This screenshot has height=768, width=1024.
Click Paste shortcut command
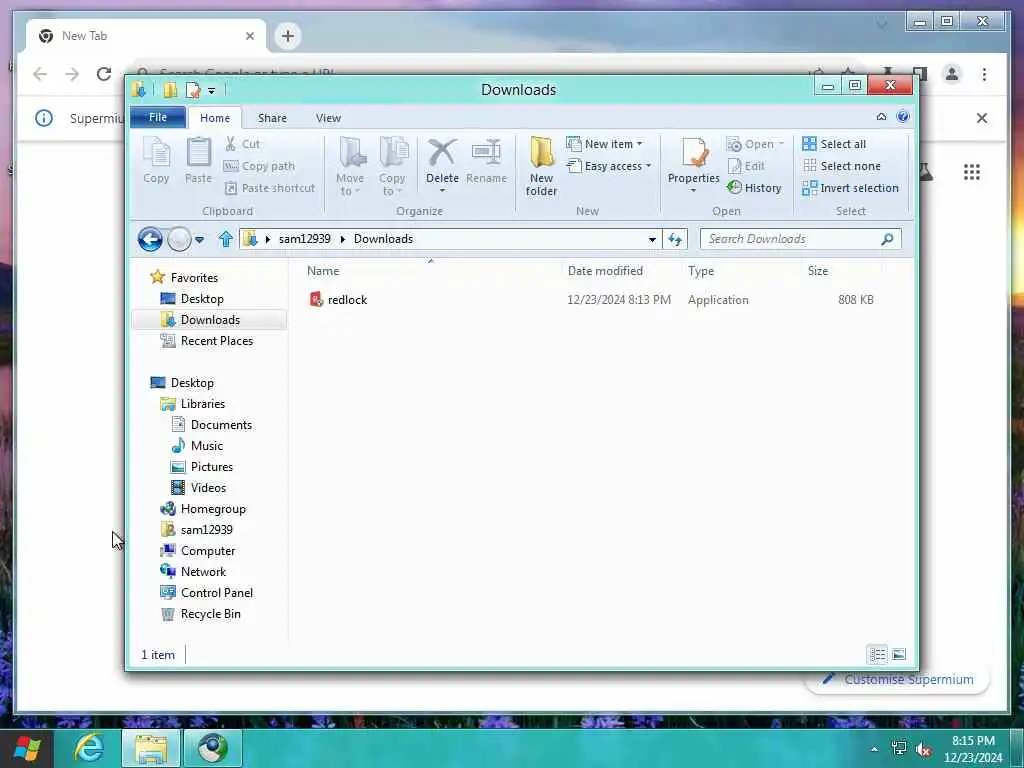coord(270,188)
